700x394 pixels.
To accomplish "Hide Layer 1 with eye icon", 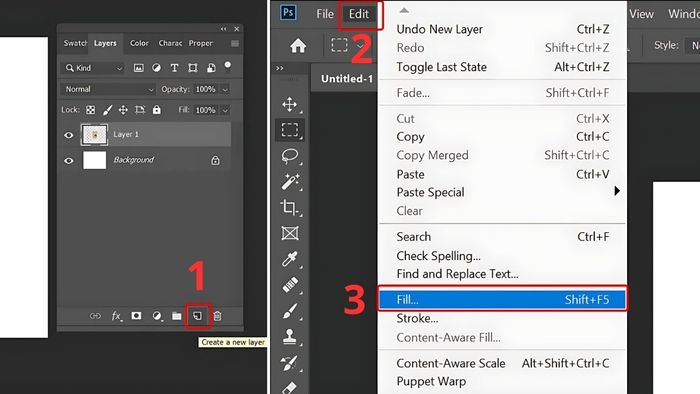I will [x=69, y=135].
